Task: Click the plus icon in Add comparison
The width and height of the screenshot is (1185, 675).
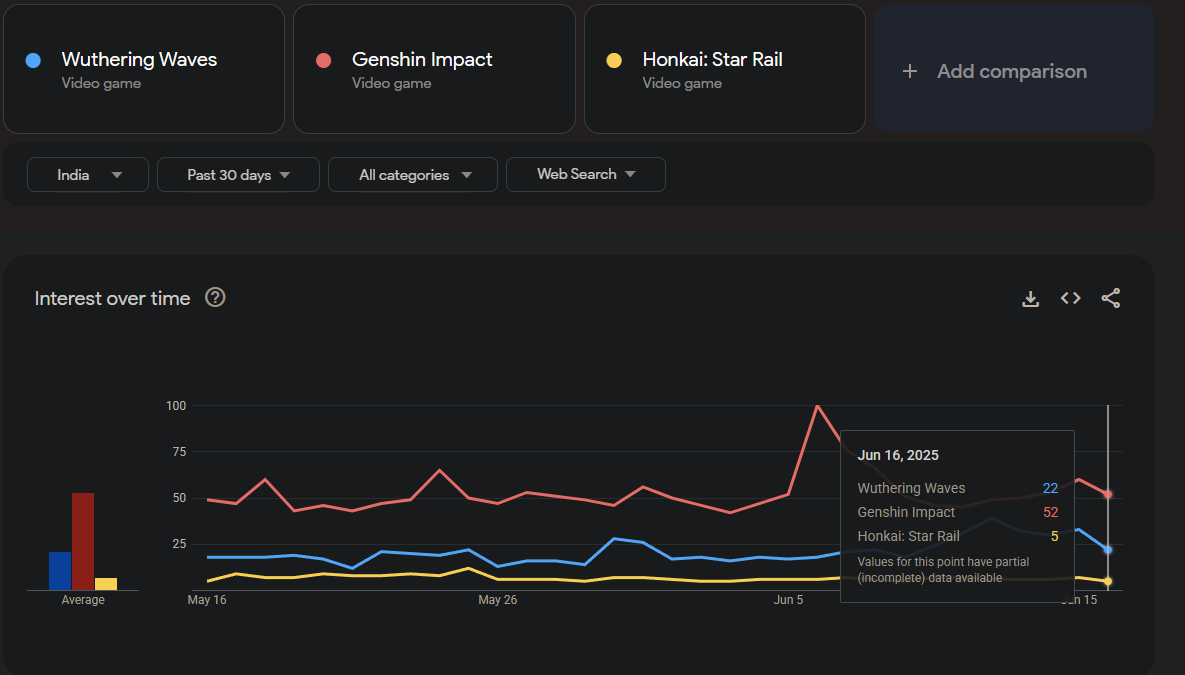Action: pos(910,71)
